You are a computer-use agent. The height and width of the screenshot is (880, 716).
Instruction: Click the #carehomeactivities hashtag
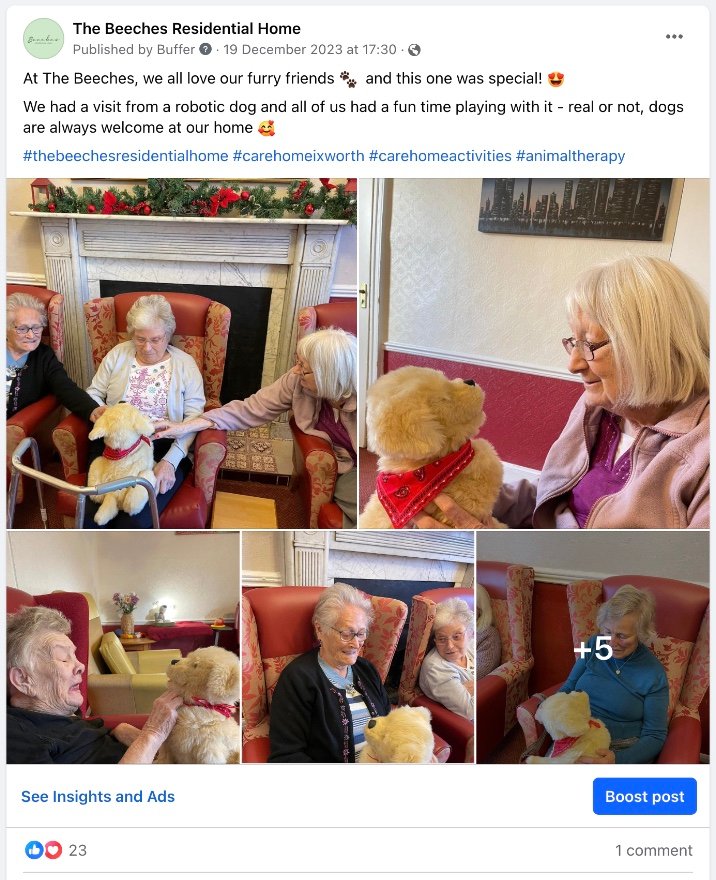pyautogui.click(x=440, y=155)
